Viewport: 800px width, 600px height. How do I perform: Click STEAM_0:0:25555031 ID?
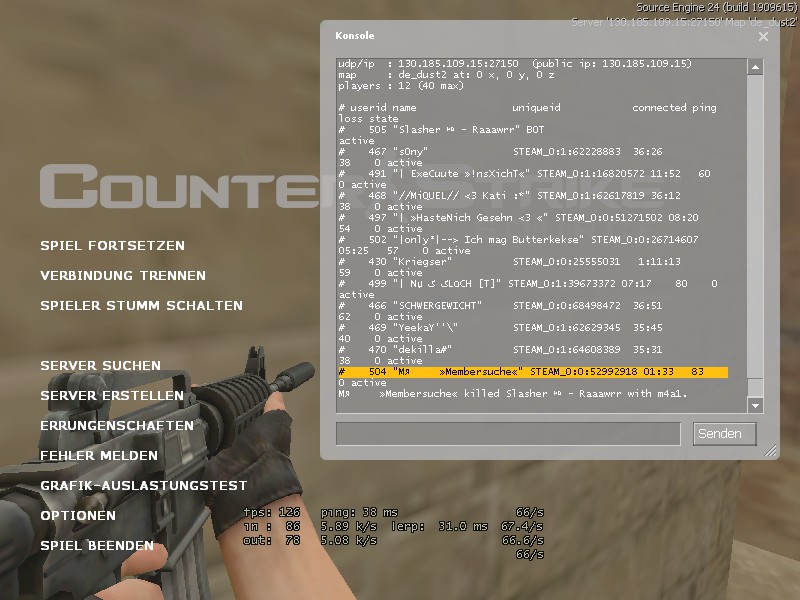[x=567, y=262]
